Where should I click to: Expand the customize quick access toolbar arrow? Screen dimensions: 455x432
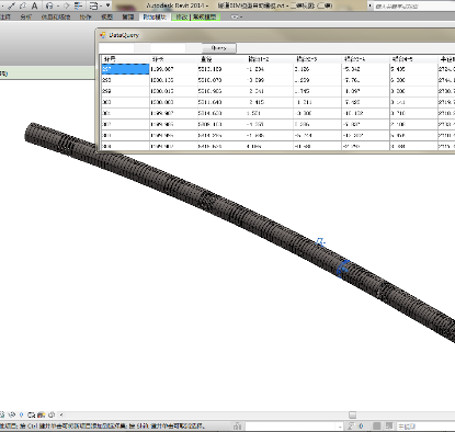tap(108, 5)
